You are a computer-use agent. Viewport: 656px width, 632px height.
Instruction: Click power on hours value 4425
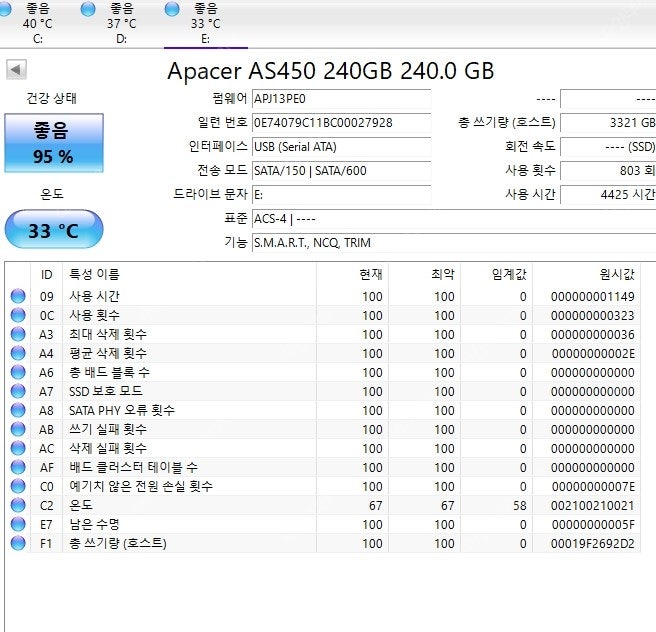point(608,194)
